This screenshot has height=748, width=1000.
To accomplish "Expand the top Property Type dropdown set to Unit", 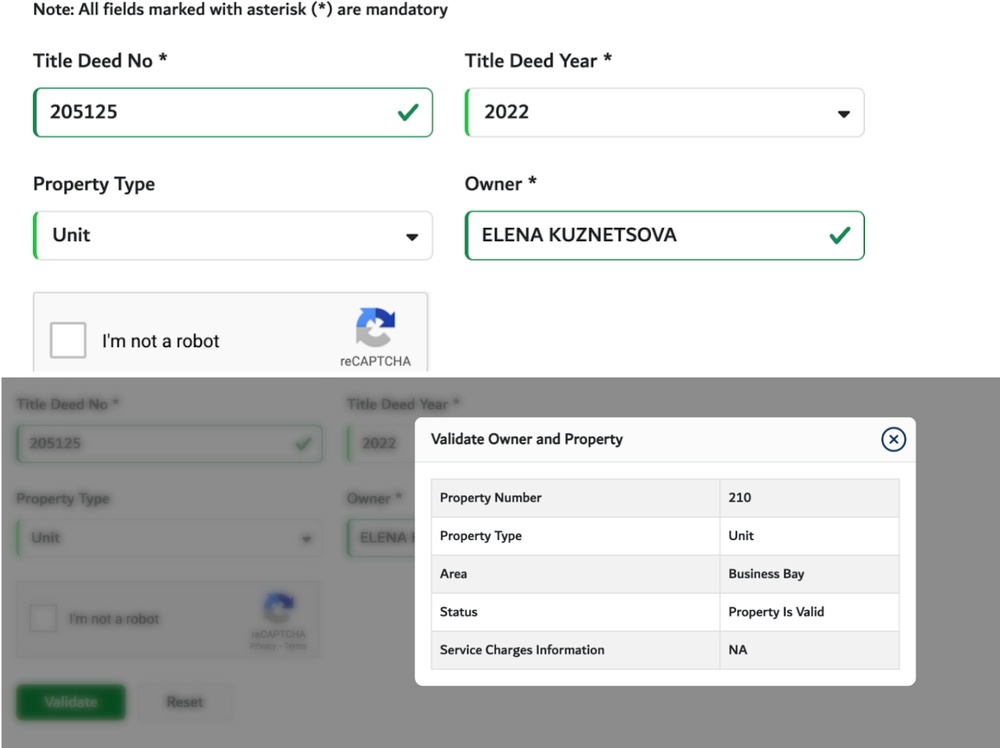I will tap(233, 235).
